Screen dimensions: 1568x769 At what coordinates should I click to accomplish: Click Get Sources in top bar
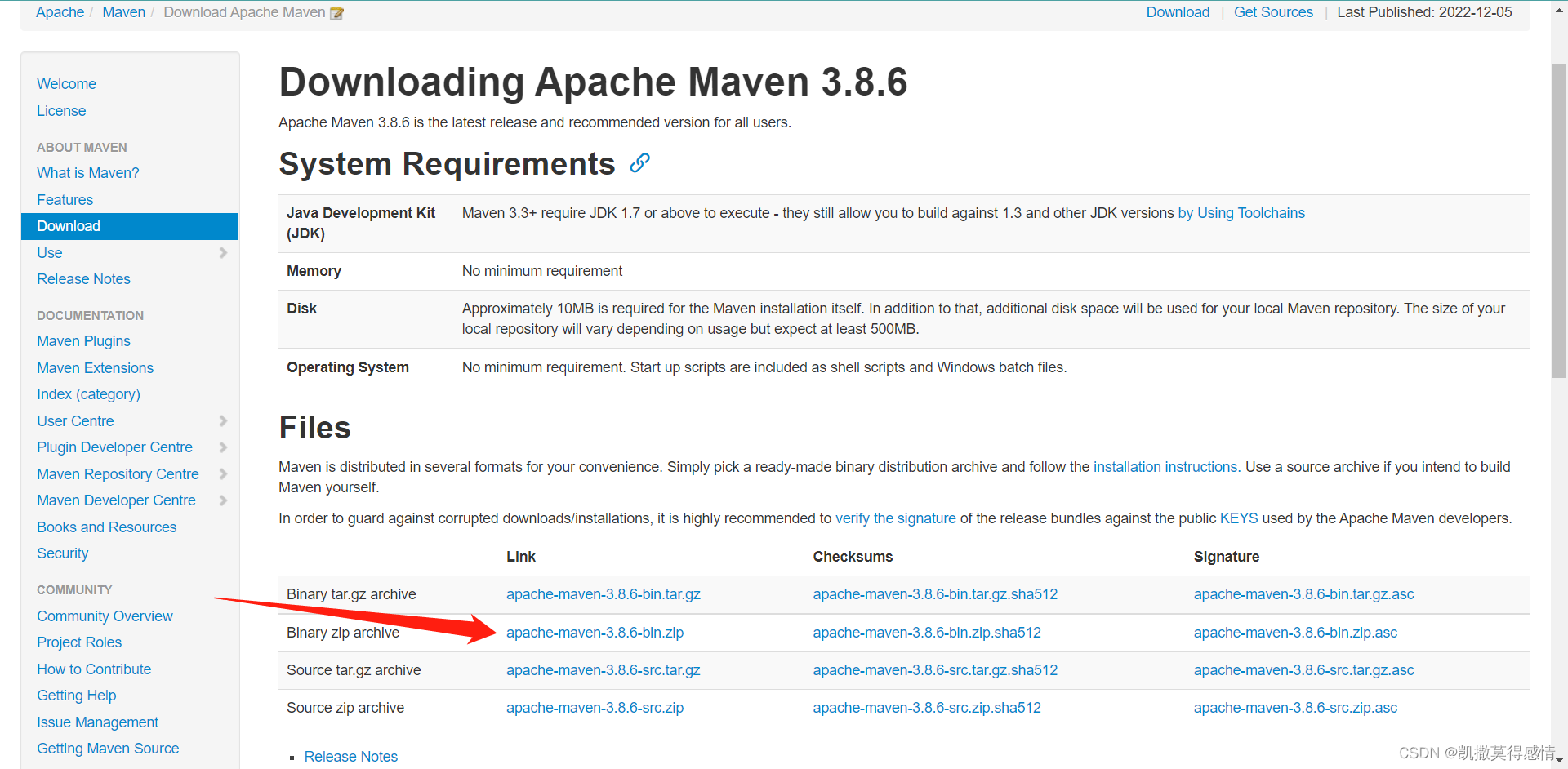1273,12
